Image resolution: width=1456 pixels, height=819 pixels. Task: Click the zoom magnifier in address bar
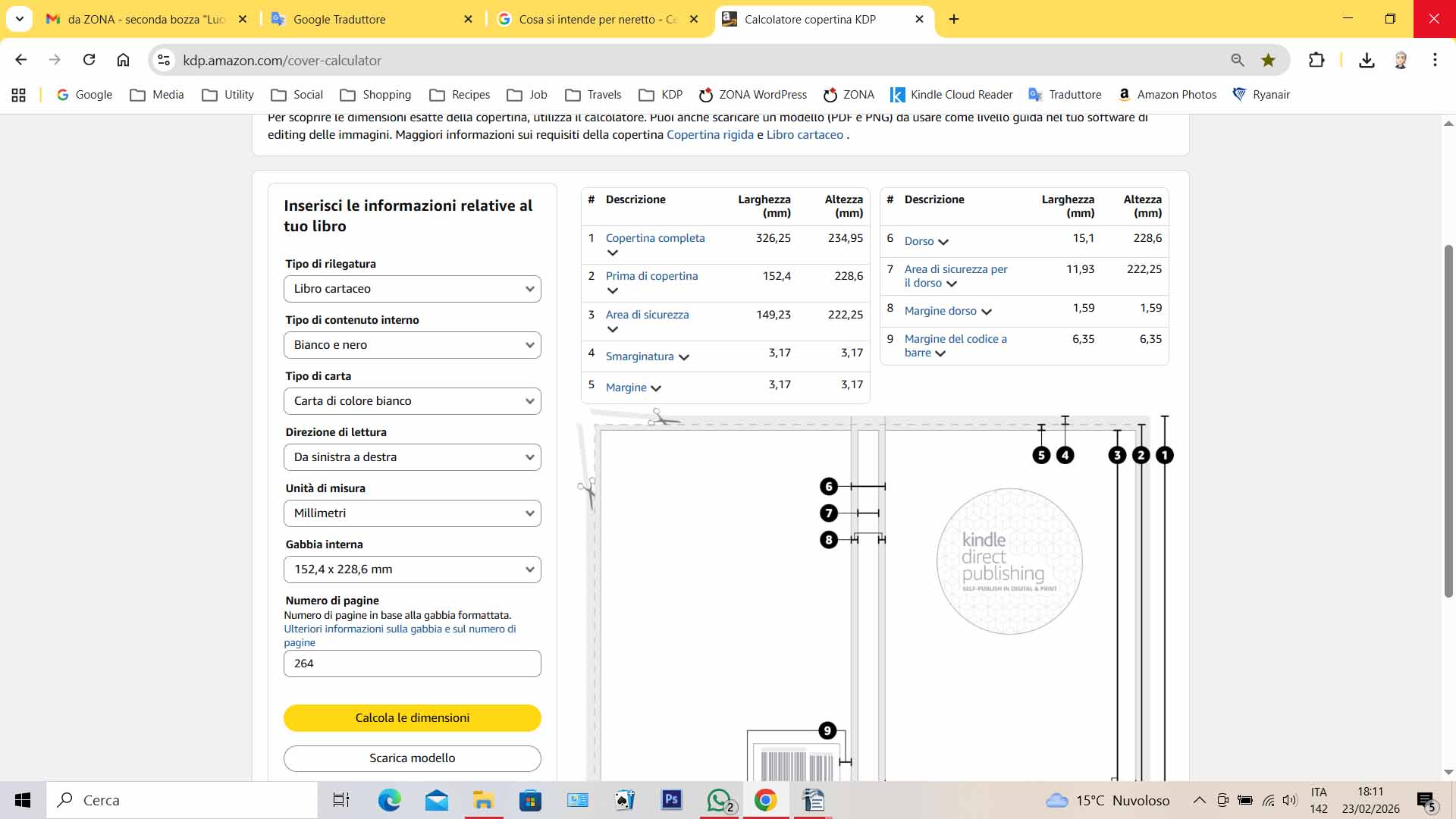pyautogui.click(x=1238, y=60)
